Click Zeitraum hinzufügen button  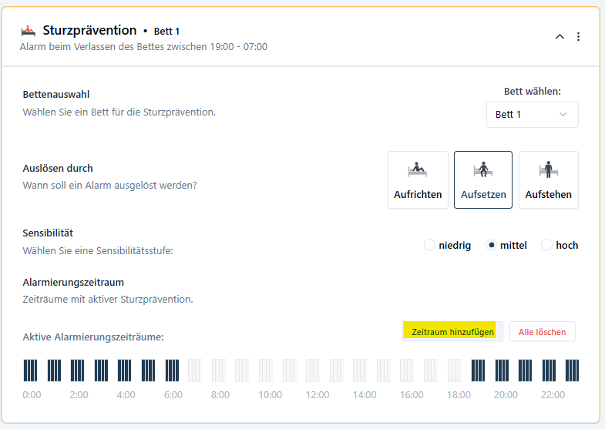point(453,332)
